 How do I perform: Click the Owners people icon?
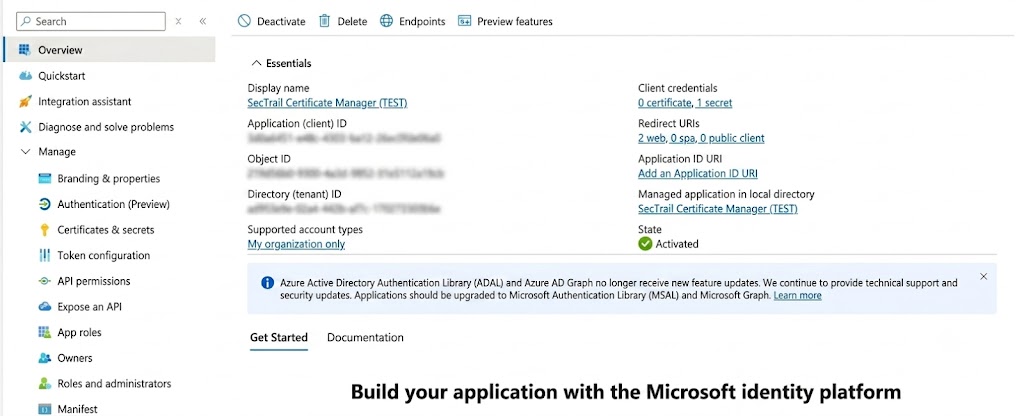(x=44, y=358)
